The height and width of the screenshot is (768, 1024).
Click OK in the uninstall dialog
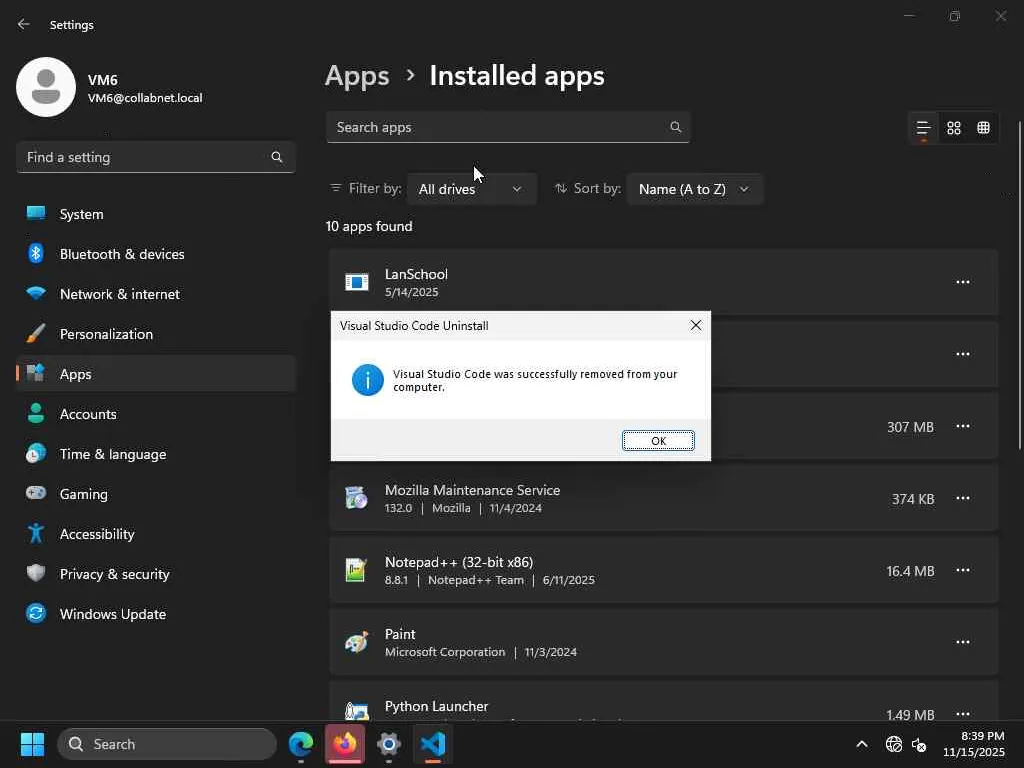coord(658,441)
